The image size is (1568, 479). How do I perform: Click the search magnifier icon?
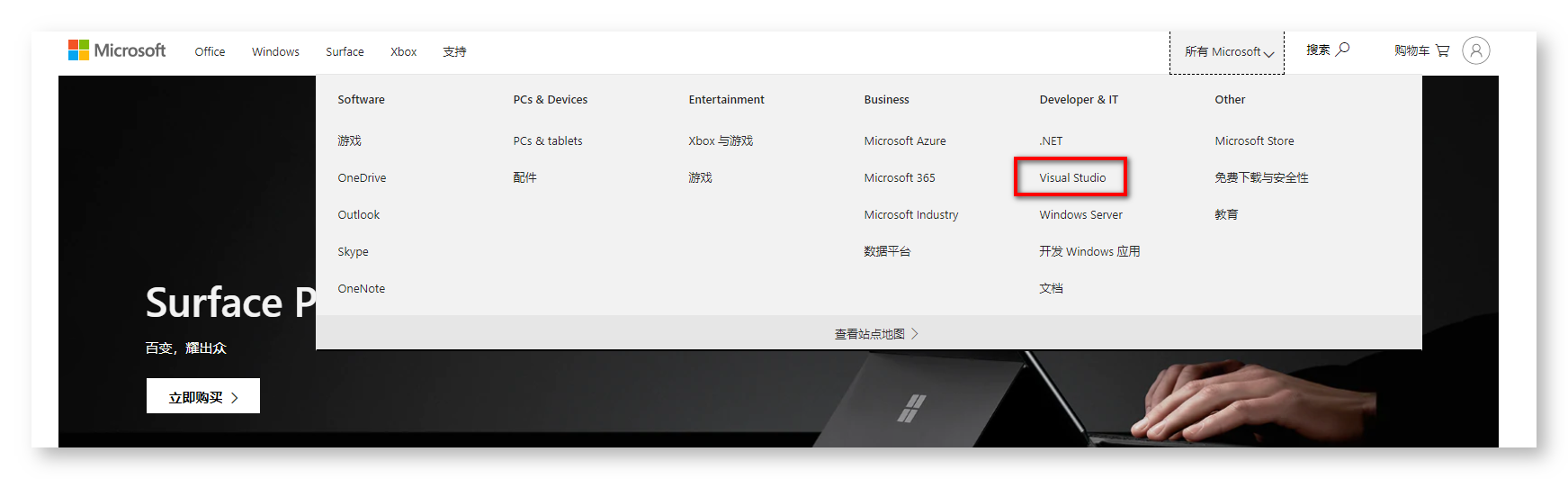[1342, 50]
